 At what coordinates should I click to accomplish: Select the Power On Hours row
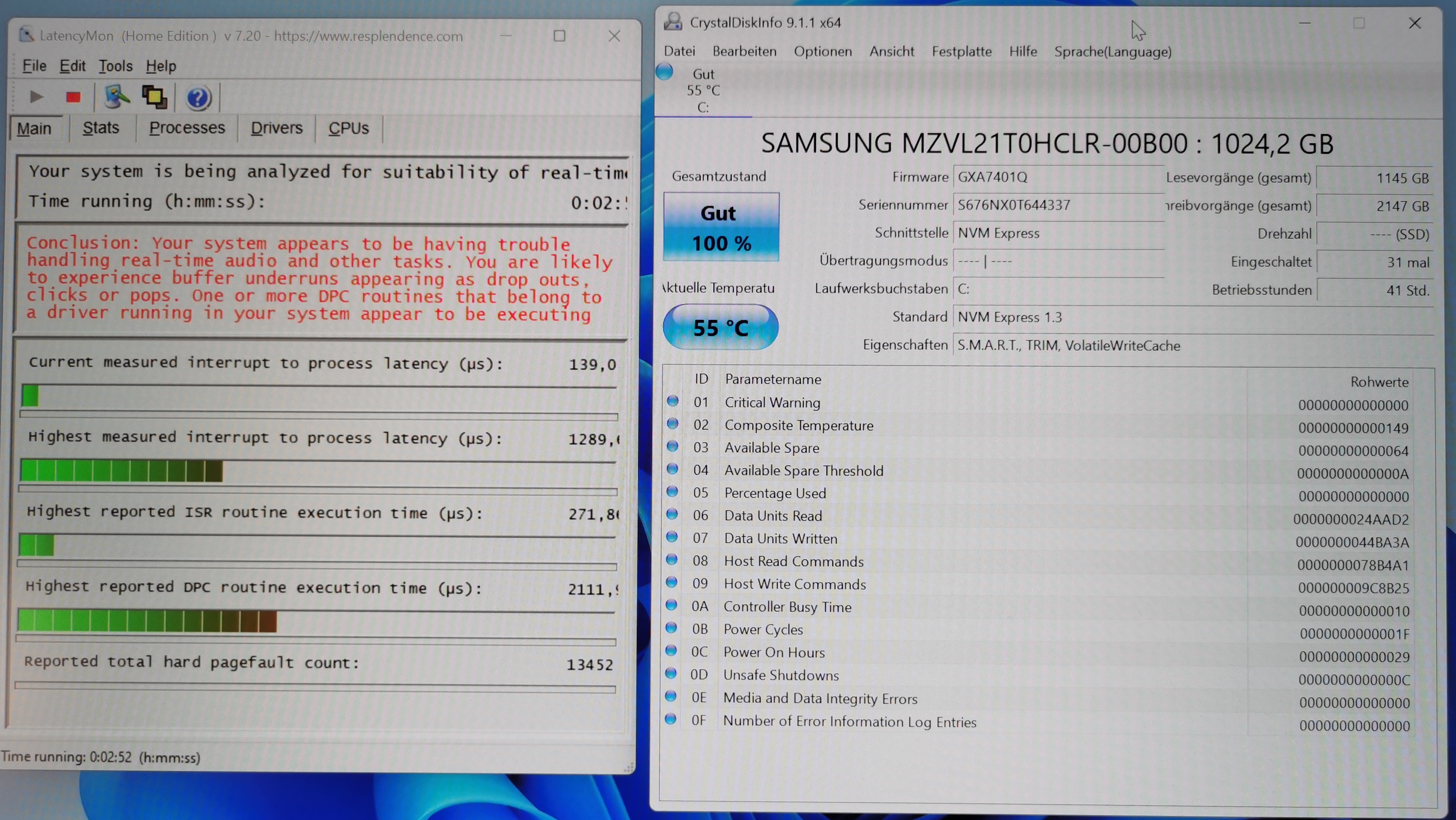[774, 652]
